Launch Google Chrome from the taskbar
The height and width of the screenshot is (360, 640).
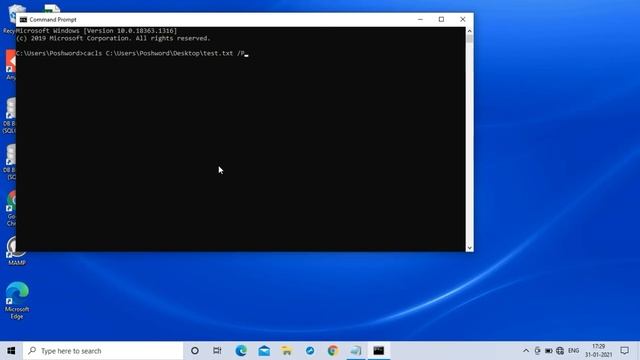(333, 351)
